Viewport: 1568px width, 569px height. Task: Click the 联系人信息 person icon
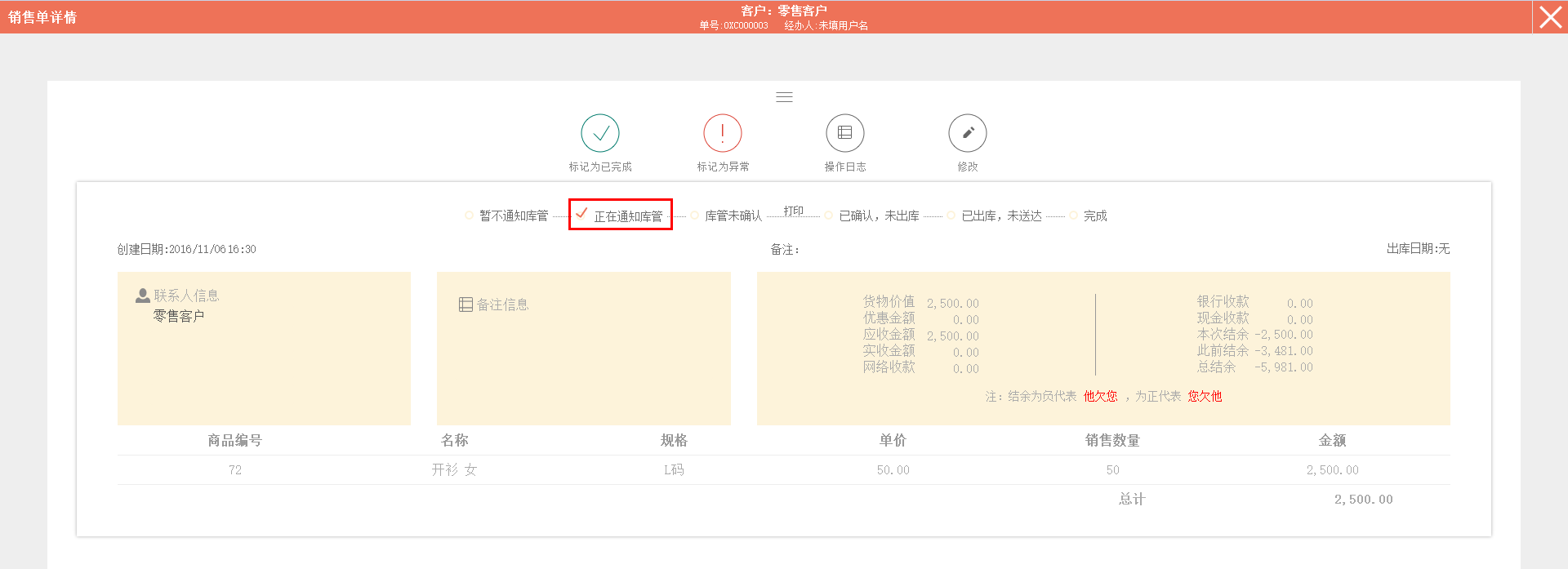click(x=143, y=296)
